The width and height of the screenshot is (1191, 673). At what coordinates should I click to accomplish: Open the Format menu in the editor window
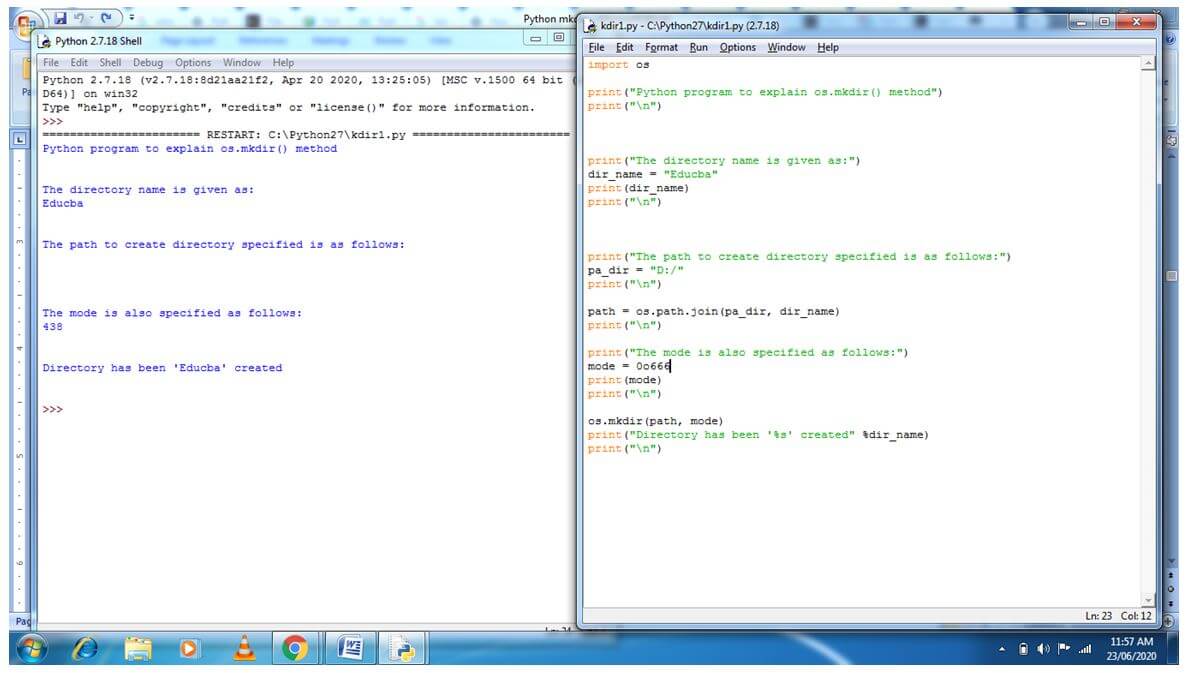click(x=662, y=47)
